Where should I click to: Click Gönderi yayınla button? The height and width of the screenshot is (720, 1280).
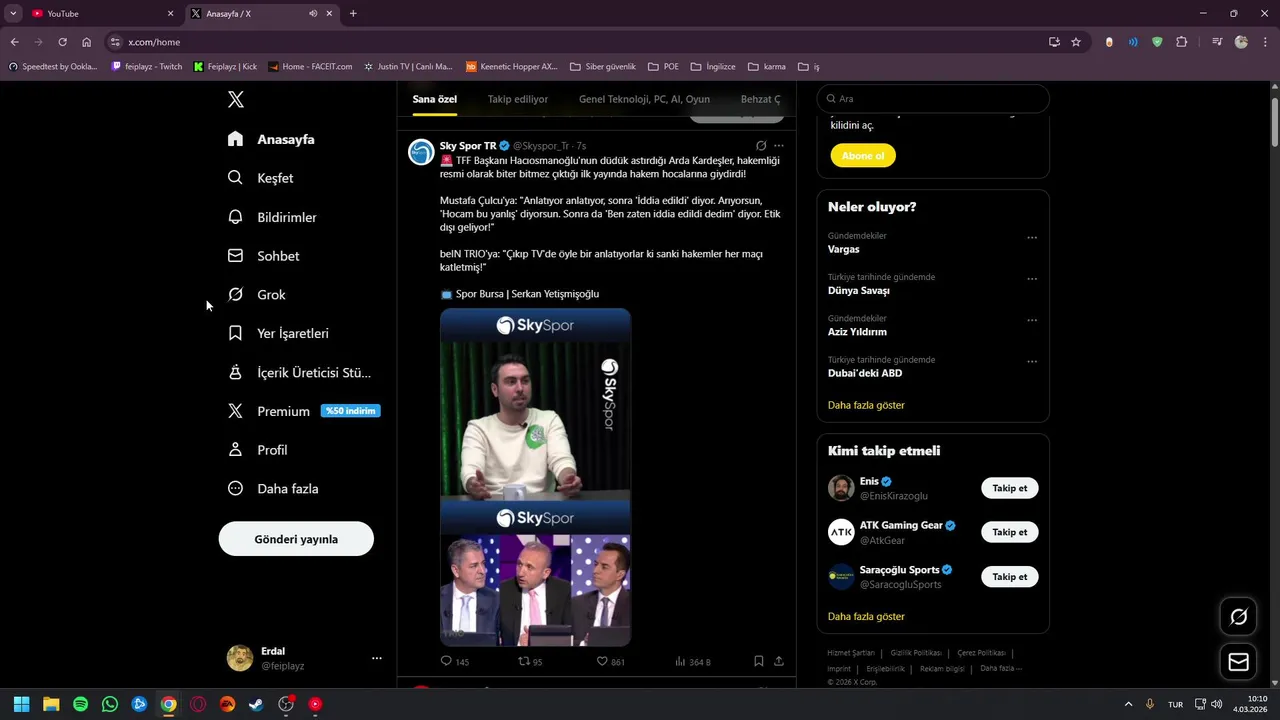coord(296,539)
